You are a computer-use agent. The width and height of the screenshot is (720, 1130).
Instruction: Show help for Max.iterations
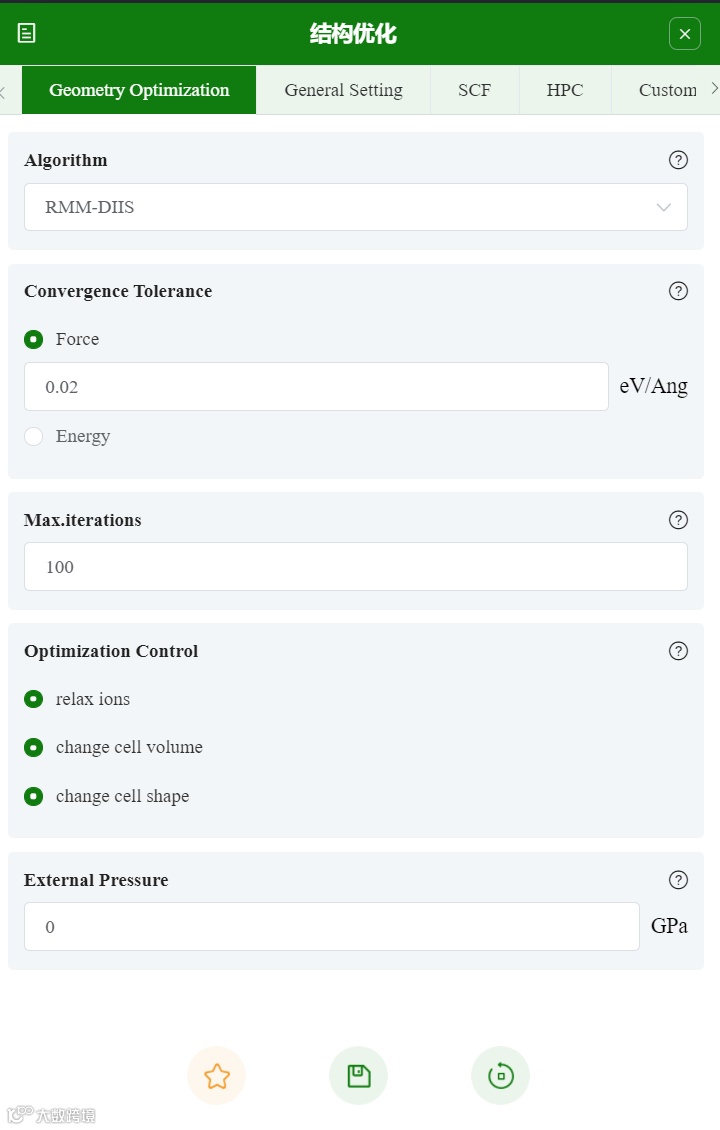click(678, 520)
